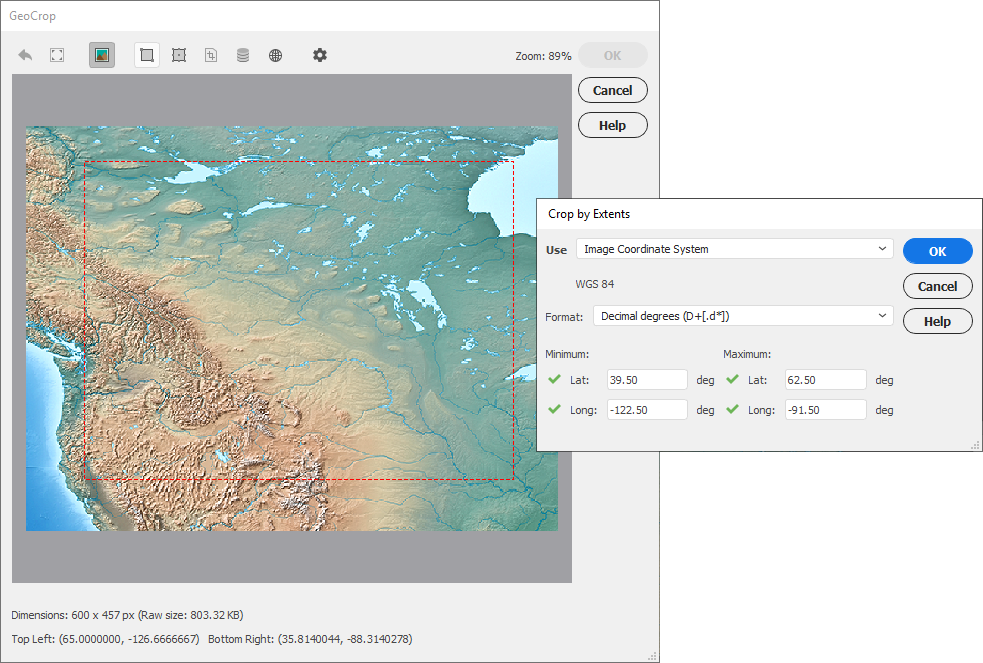Click Cancel in the GeoCrop window

[612, 90]
